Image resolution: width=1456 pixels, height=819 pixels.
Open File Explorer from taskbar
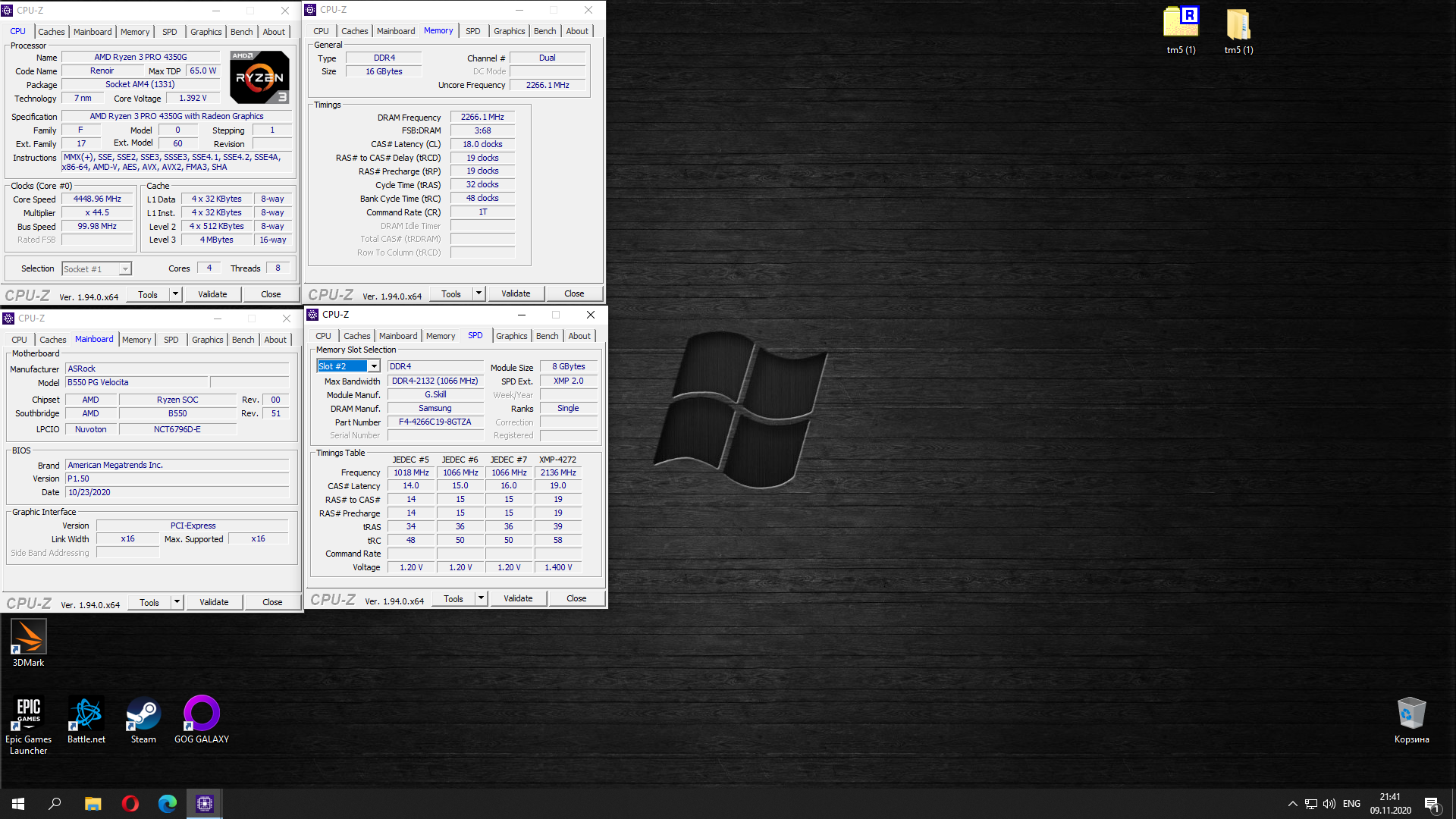93,804
